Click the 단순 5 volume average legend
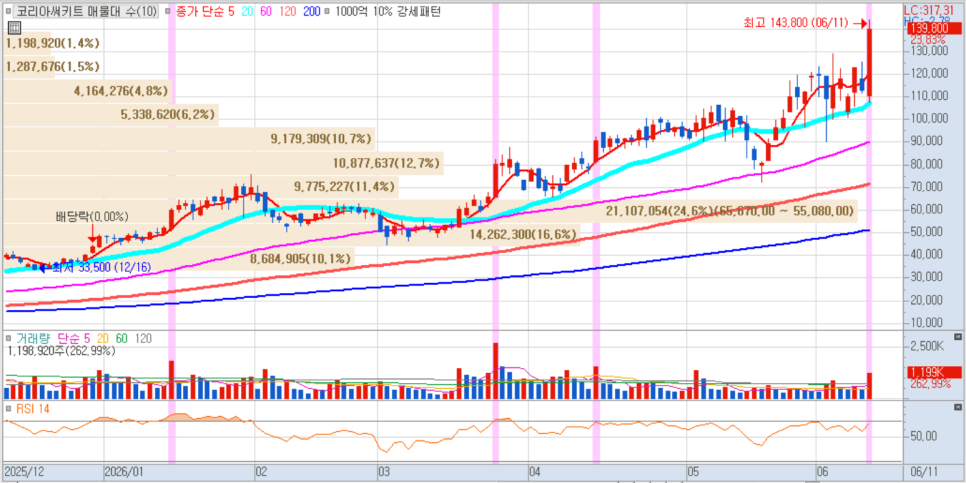Viewport: 966px width, 483px height. [x=74, y=338]
